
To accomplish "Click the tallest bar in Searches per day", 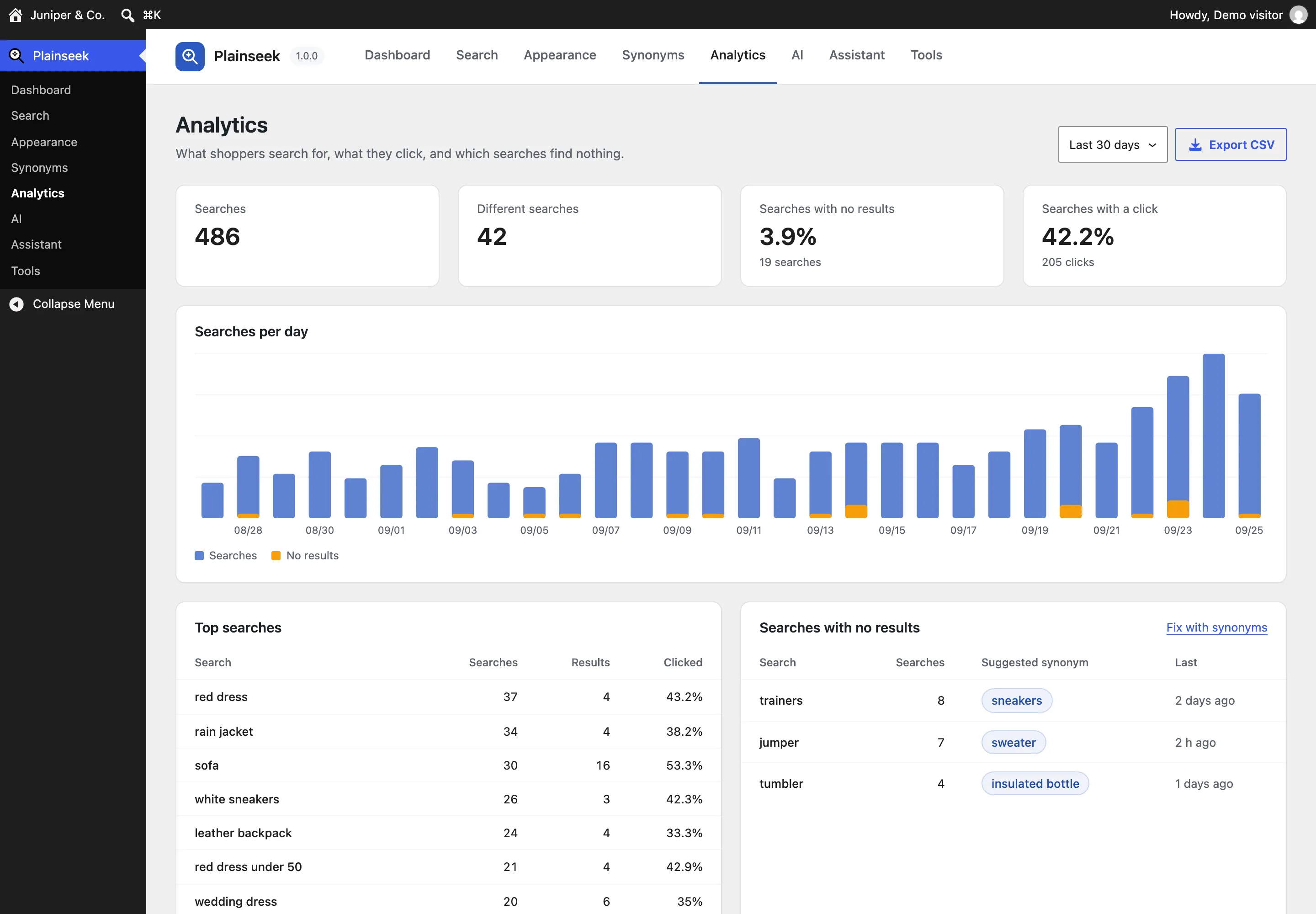I will pos(1214,436).
